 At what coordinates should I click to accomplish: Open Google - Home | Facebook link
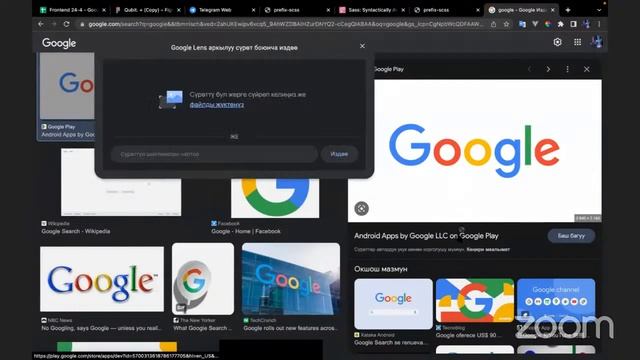click(246, 231)
